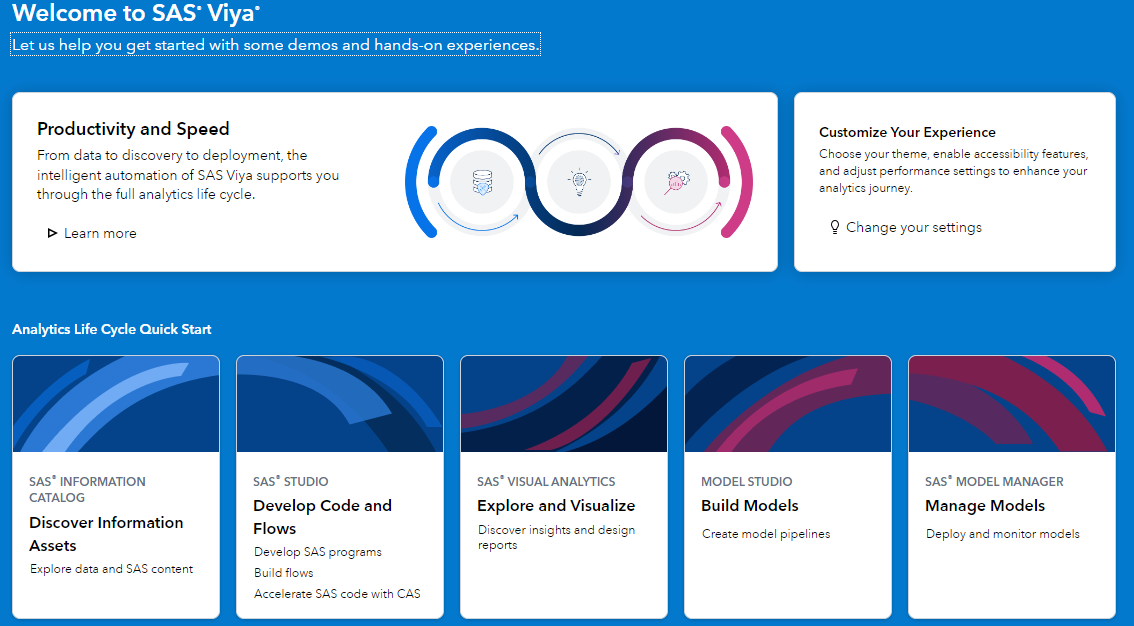Open Develop Code and Flows

(x=322, y=517)
